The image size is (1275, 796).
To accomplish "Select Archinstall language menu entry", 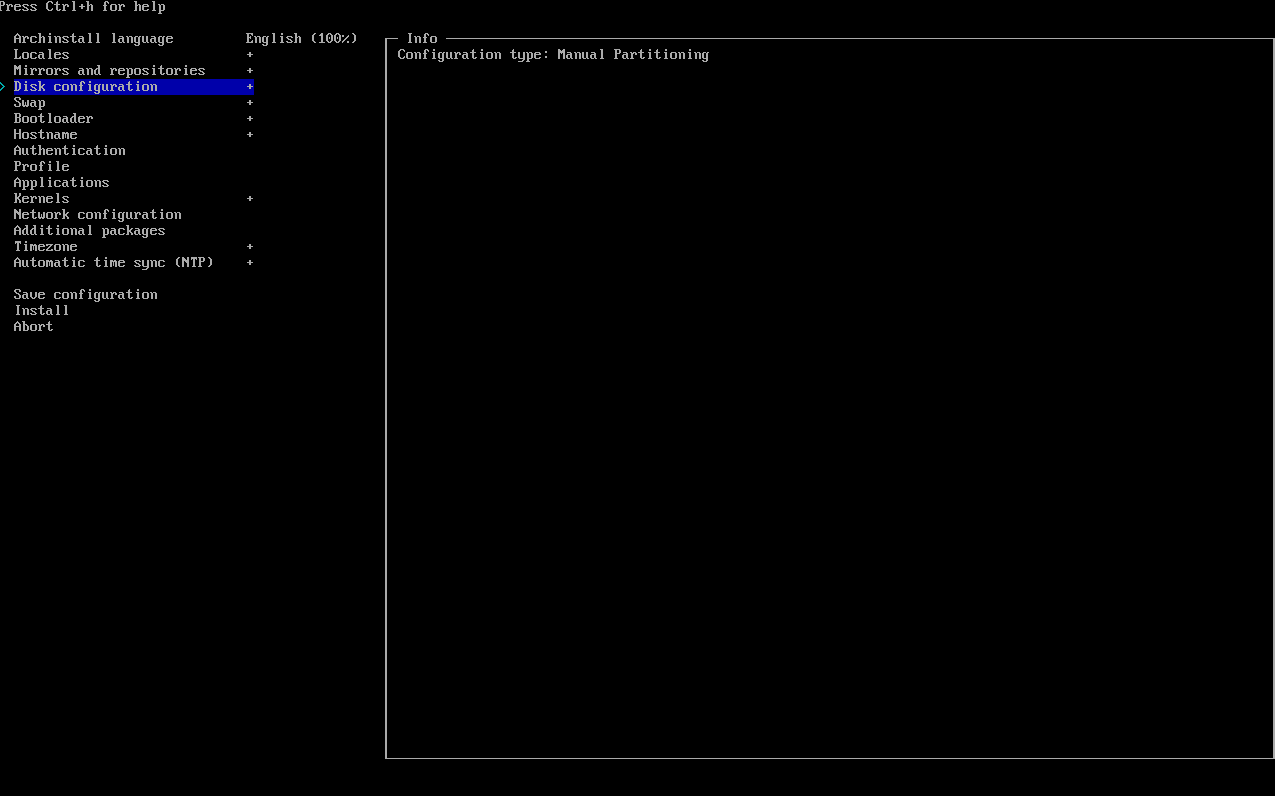I will click(x=93, y=38).
